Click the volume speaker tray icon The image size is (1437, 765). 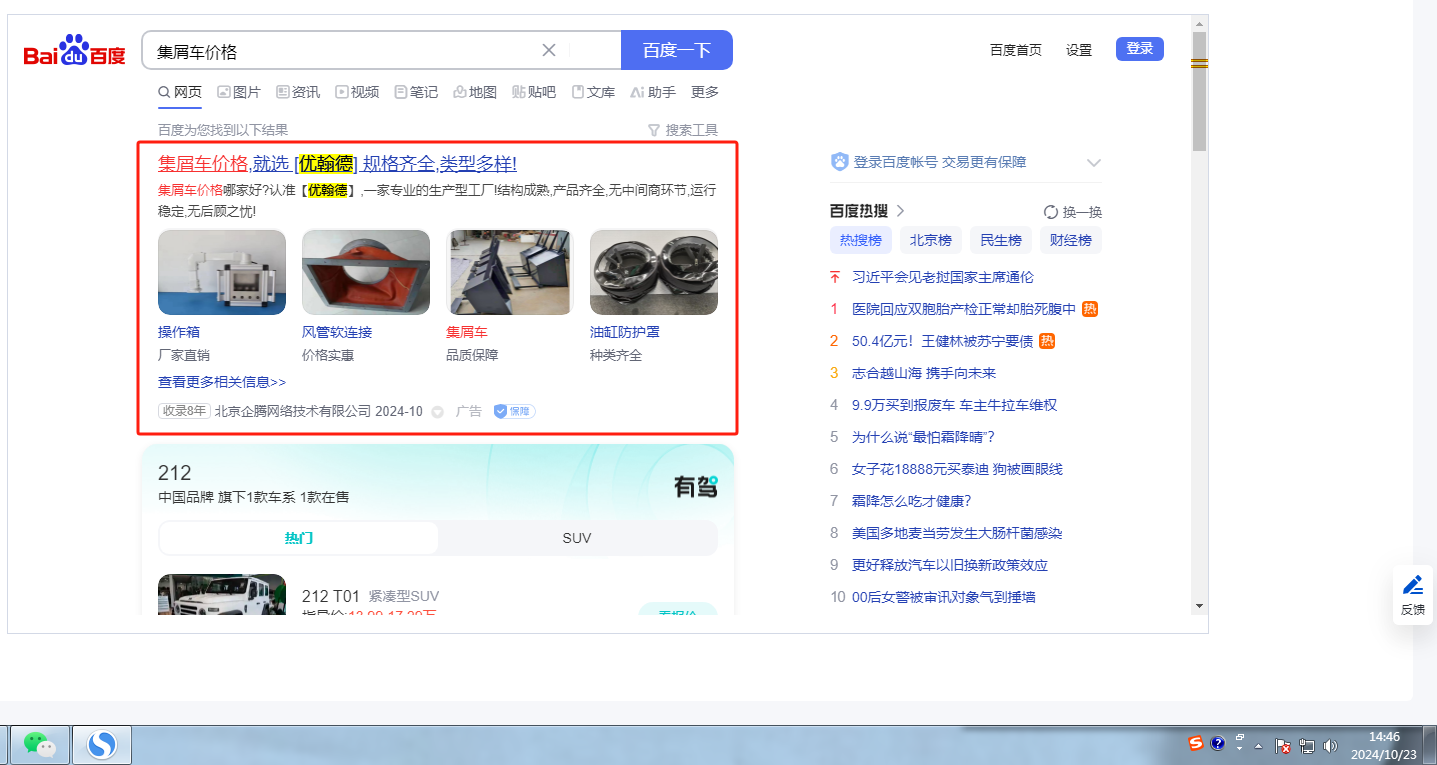pos(1330,745)
